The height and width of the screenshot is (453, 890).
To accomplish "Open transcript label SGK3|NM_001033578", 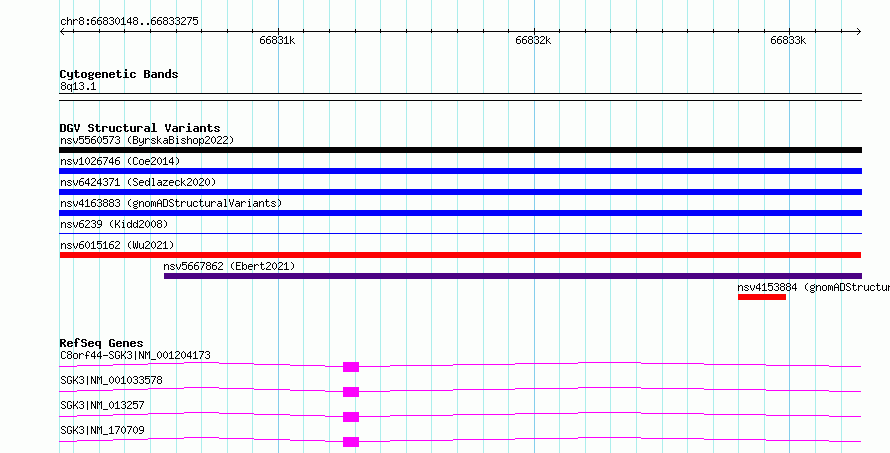I will 111,380.
